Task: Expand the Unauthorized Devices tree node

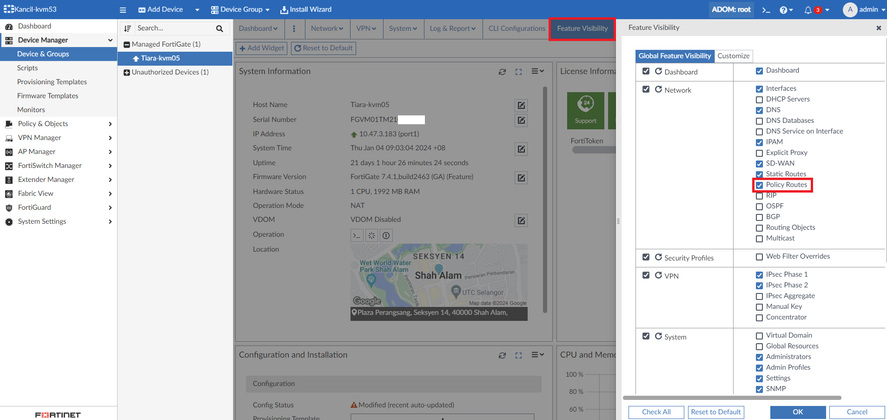Action: click(x=127, y=72)
